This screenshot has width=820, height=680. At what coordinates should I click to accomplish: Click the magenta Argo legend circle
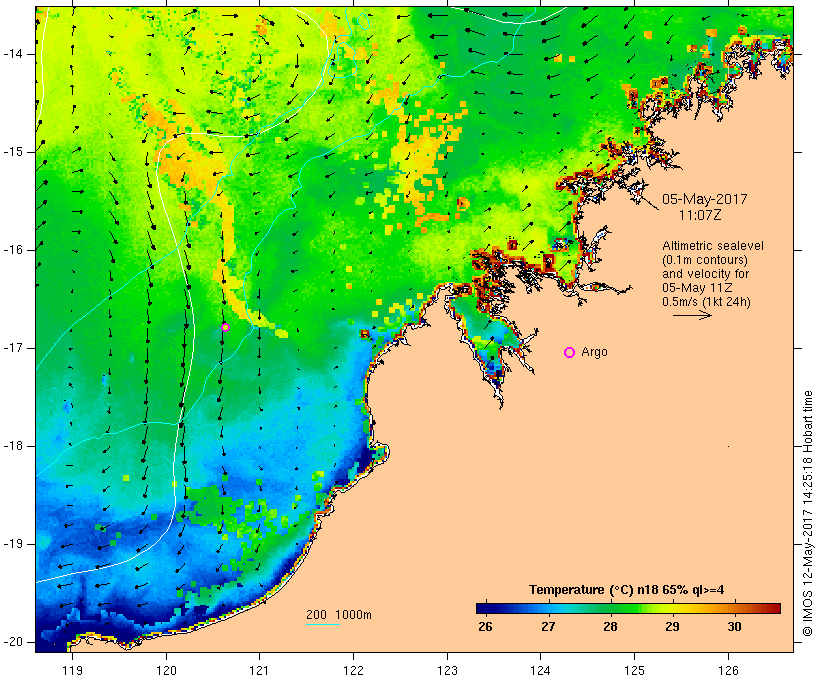point(570,353)
